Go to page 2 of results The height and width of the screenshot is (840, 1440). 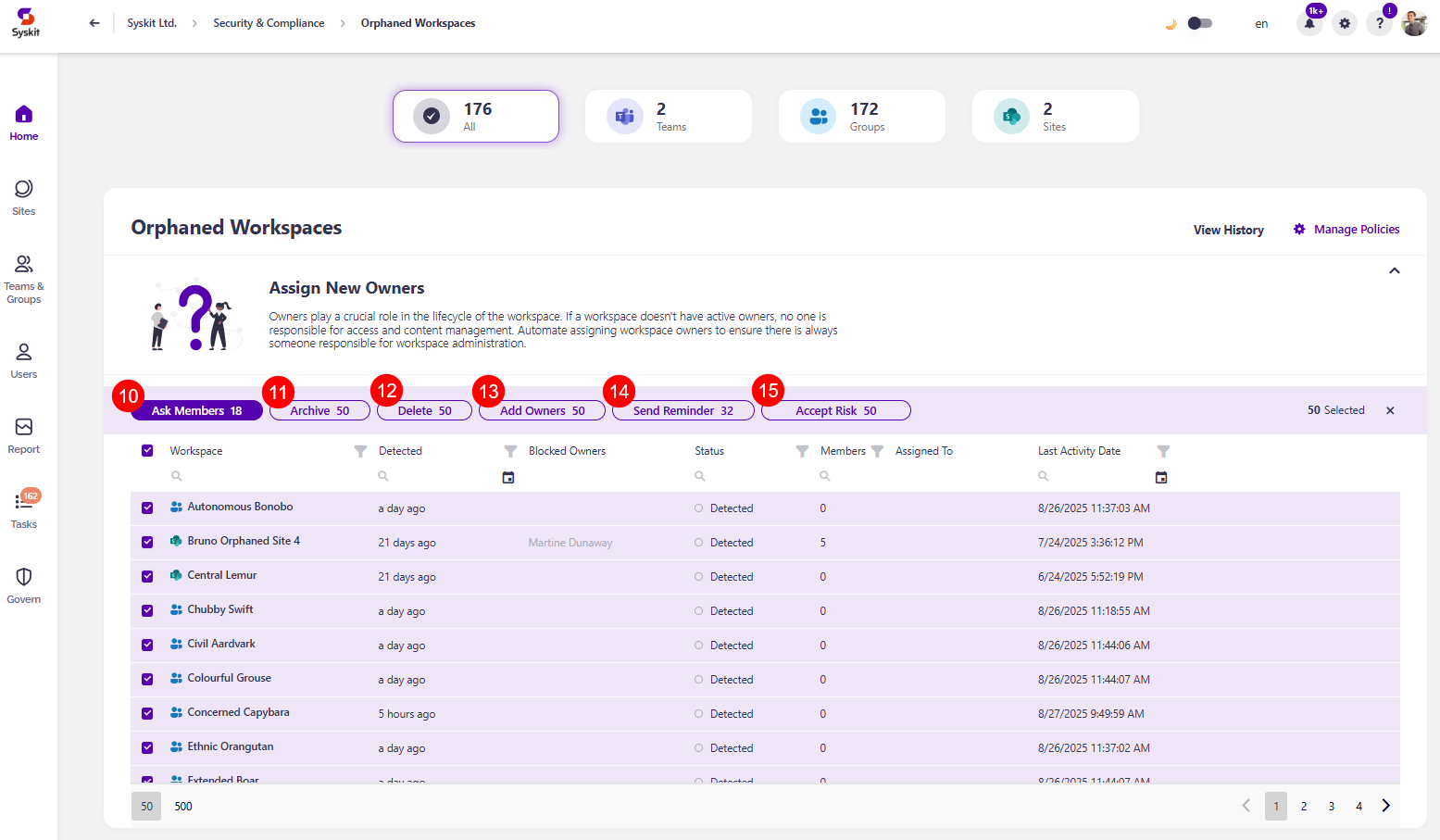[1303, 807]
